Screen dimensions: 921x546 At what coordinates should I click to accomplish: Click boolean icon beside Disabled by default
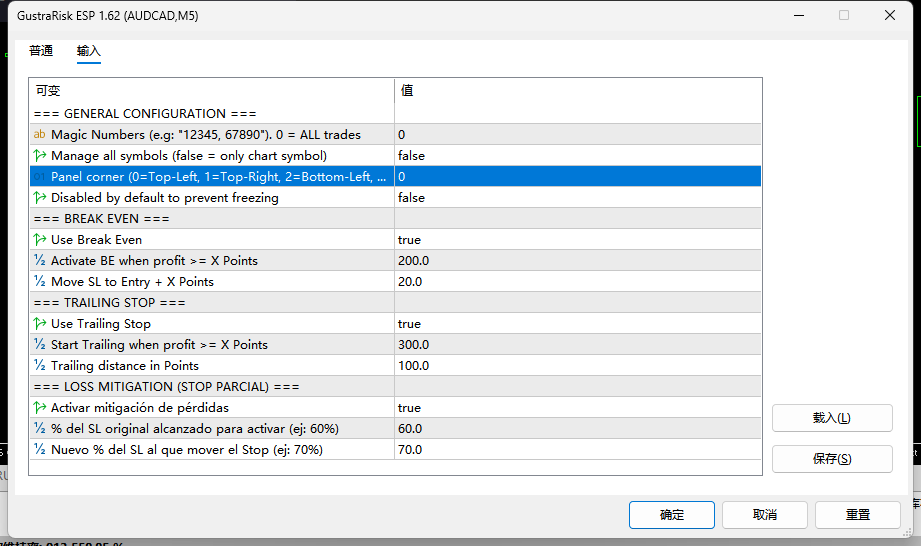[39, 198]
